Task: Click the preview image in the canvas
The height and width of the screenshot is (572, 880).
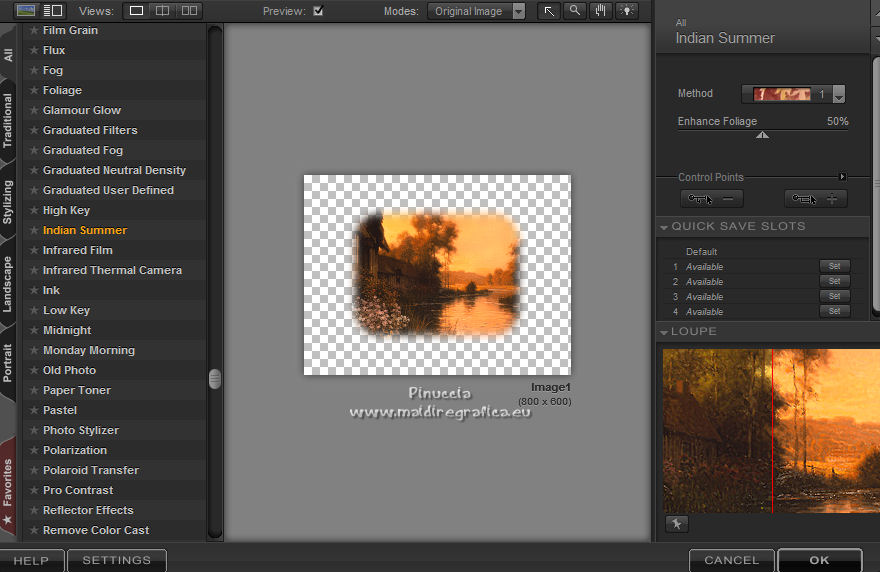Action: point(437,274)
